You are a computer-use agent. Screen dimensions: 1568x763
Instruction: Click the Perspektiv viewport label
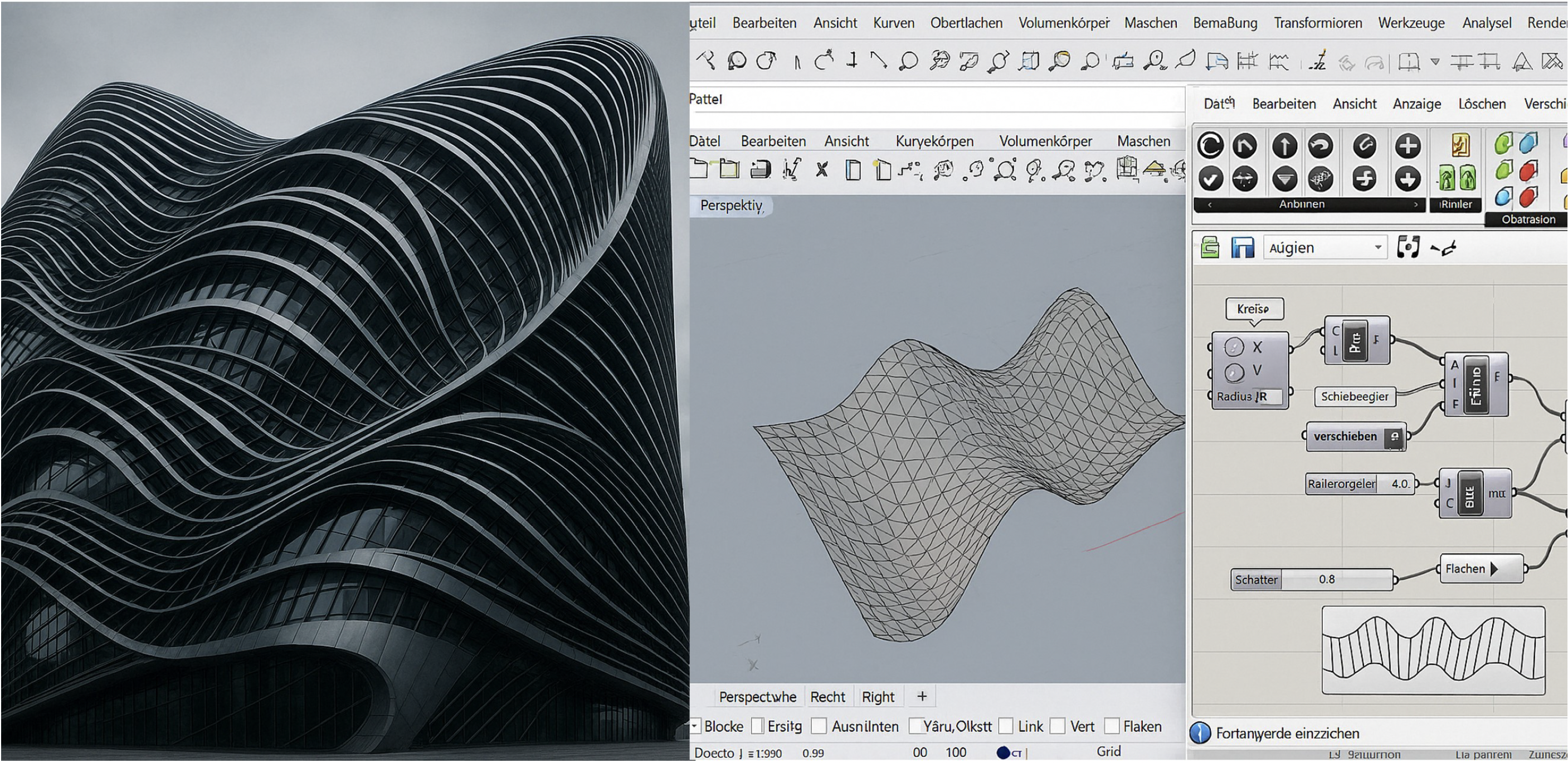pyautogui.click(x=731, y=206)
